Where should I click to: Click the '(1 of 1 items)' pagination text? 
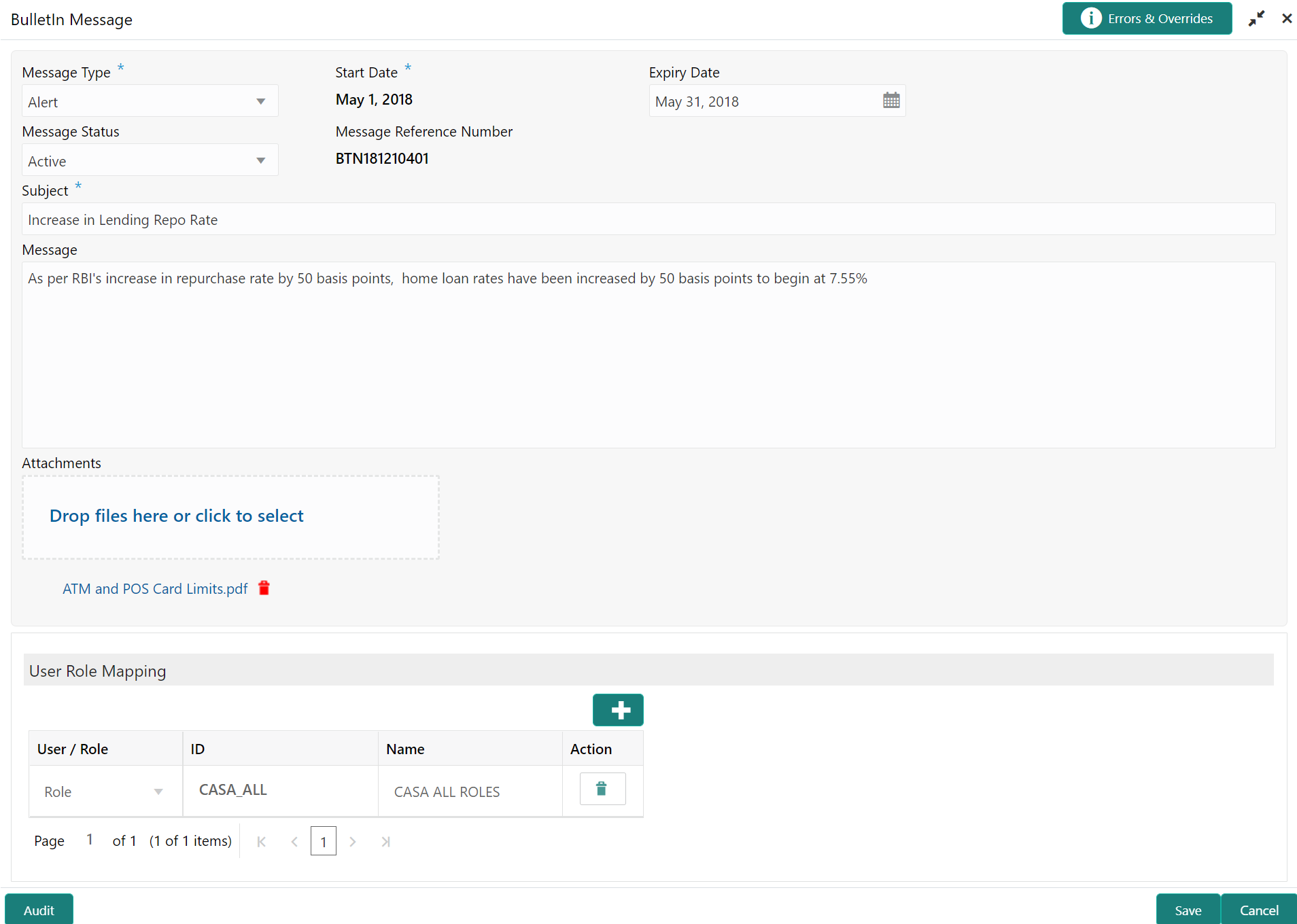[x=190, y=841]
